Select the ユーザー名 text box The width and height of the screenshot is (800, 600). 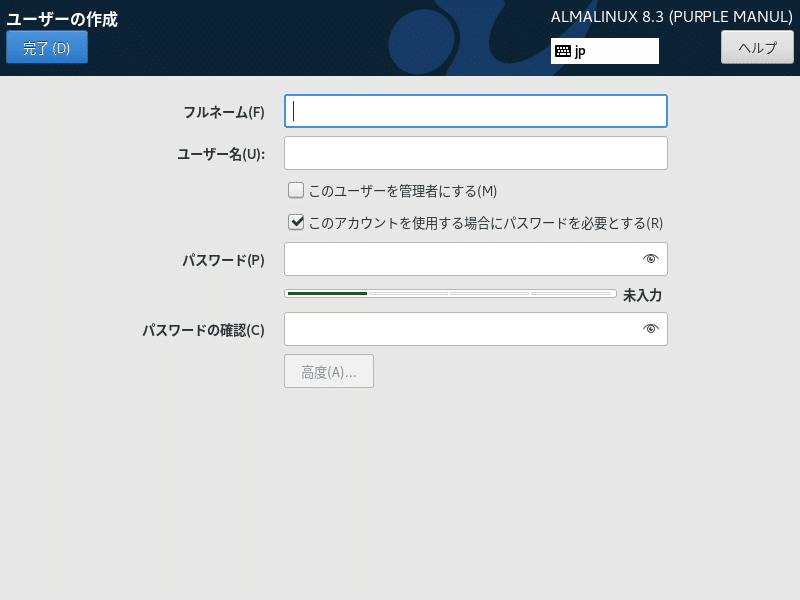tap(475, 152)
